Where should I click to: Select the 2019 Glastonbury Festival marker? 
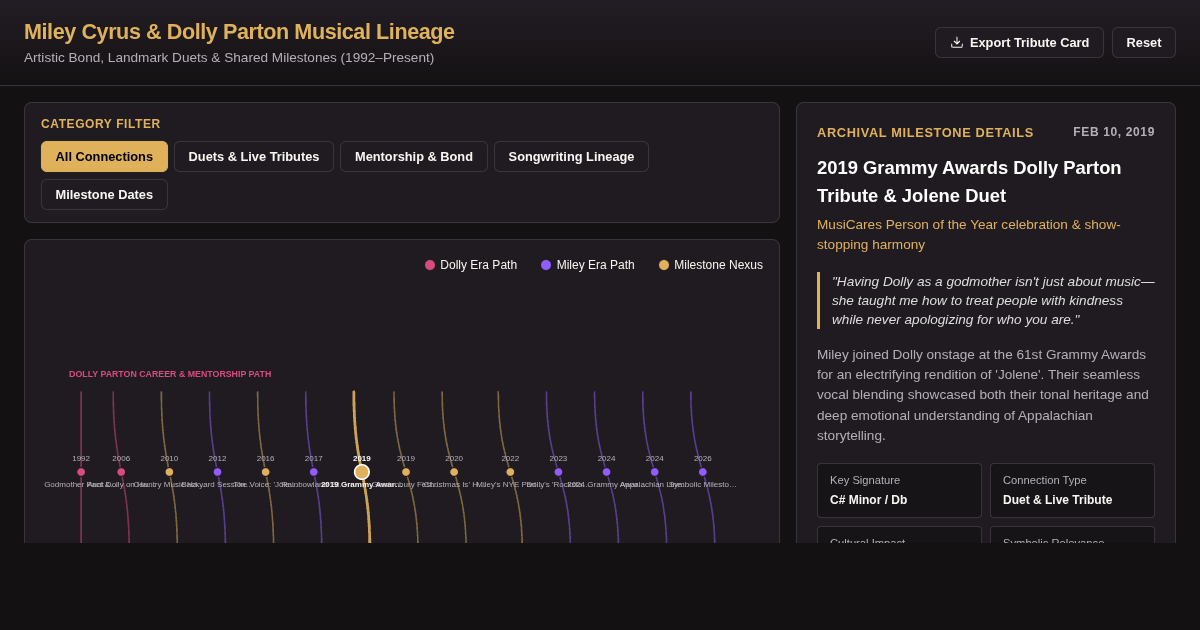tap(406, 472)
